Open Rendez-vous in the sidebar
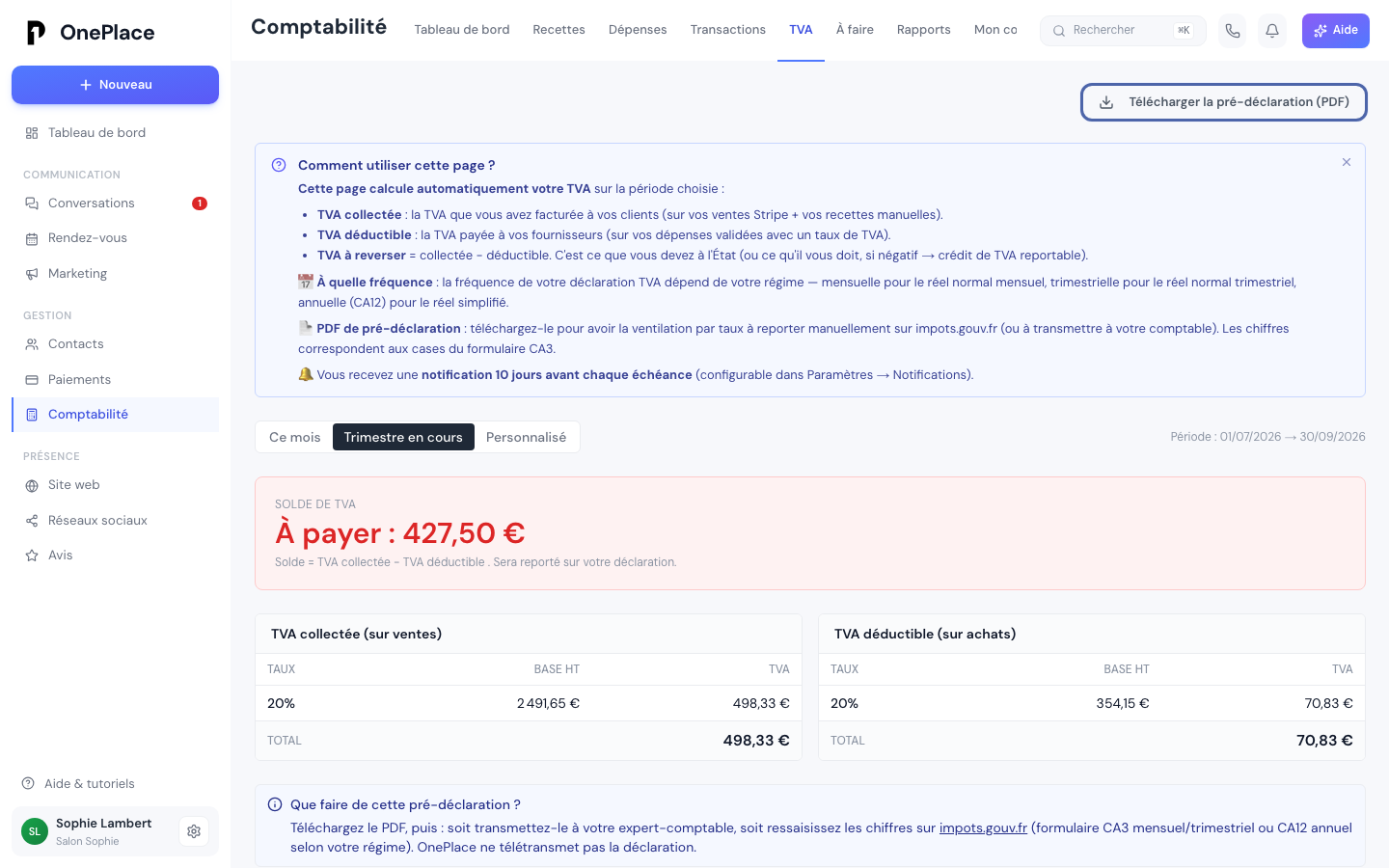Image resolution: width=1389 pixels, height=868 pixels. (116, 238)
